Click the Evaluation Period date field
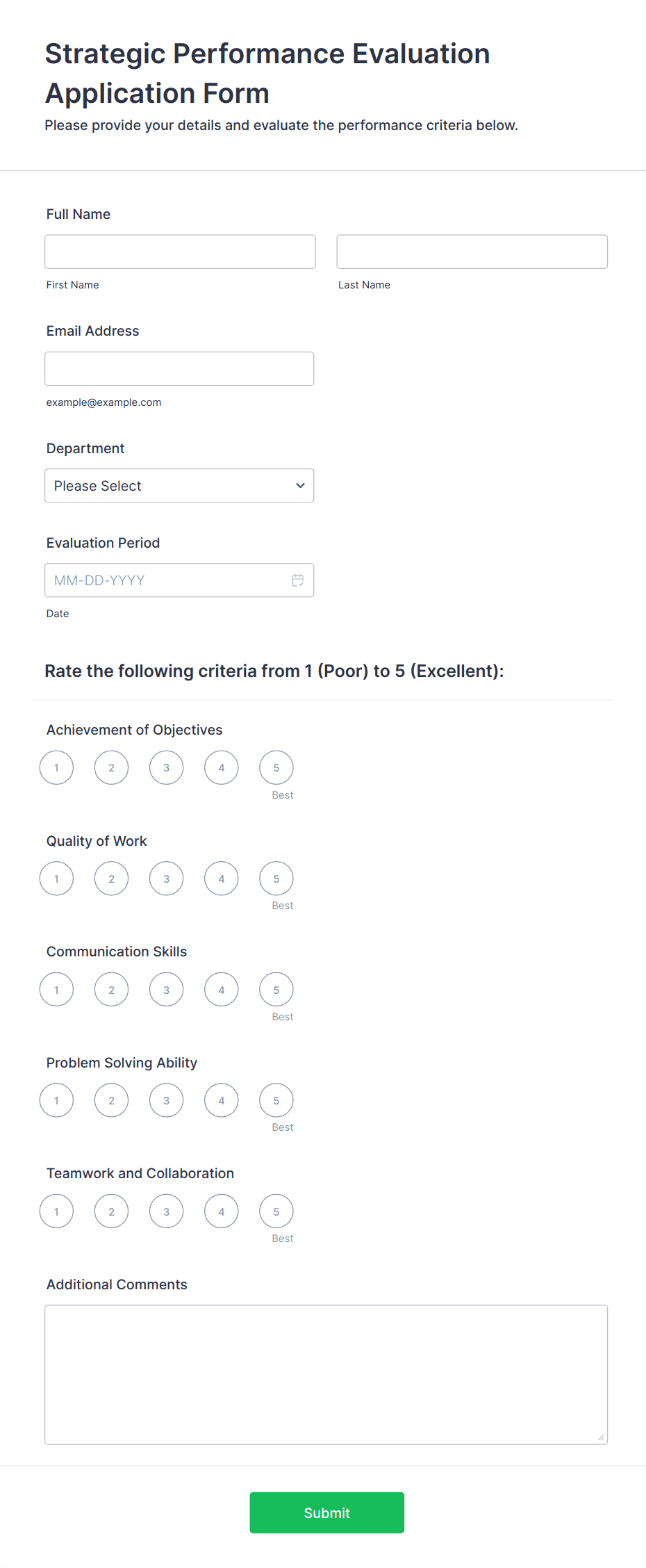Screen dimensions: 646x1568 point(167,580)
